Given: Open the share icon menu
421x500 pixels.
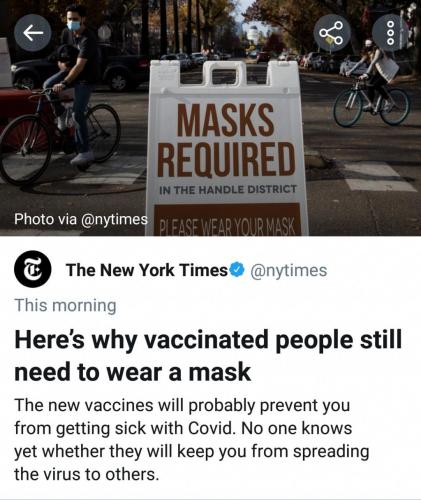Looking at the screenshot, I should pyautogui.click(x=332, y=33).
